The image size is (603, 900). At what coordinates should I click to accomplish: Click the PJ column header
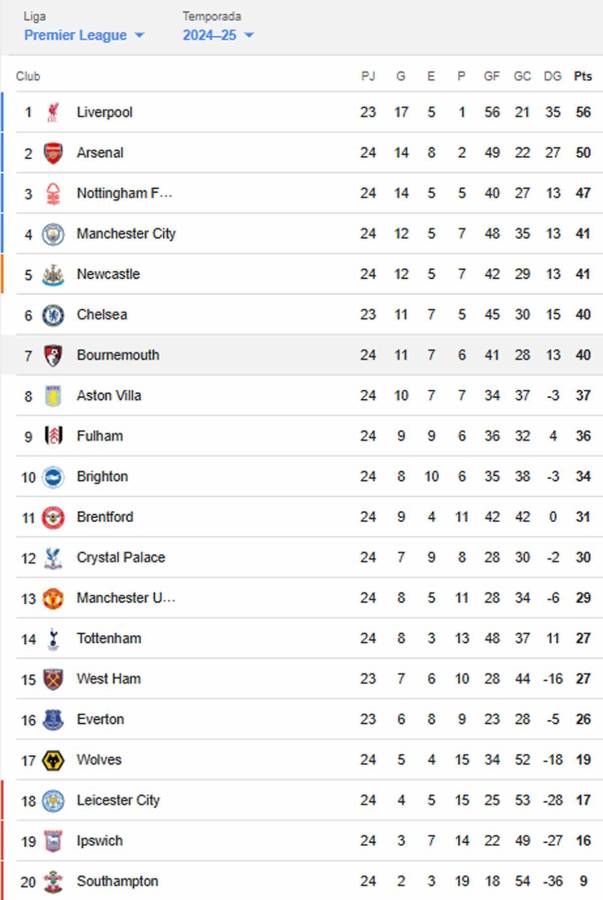point(369,75)
